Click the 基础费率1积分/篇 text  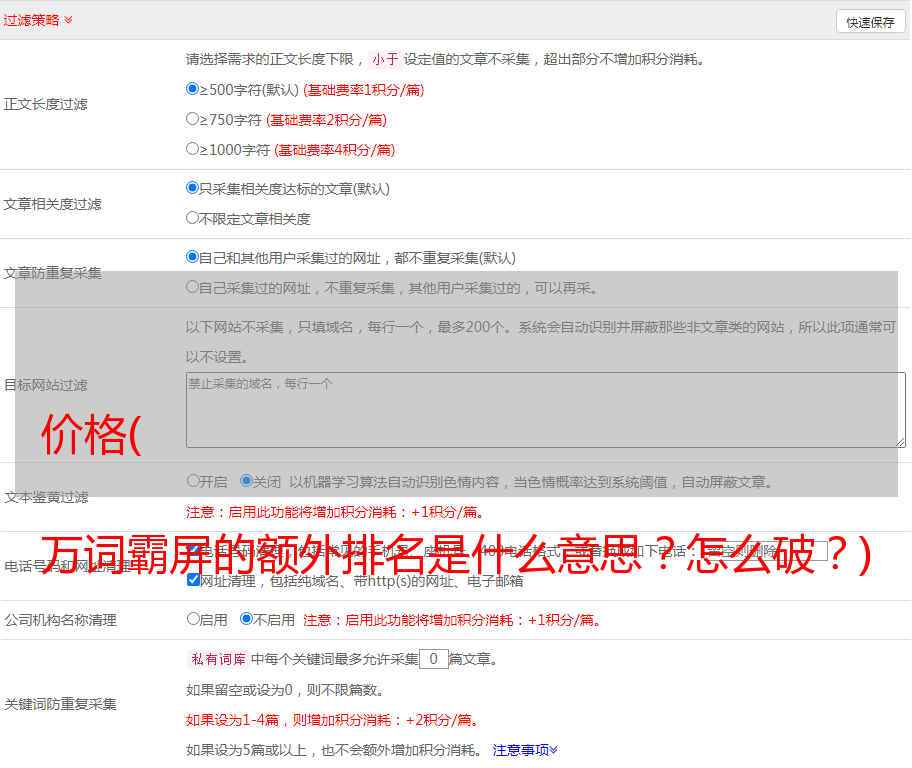point(364,90)
